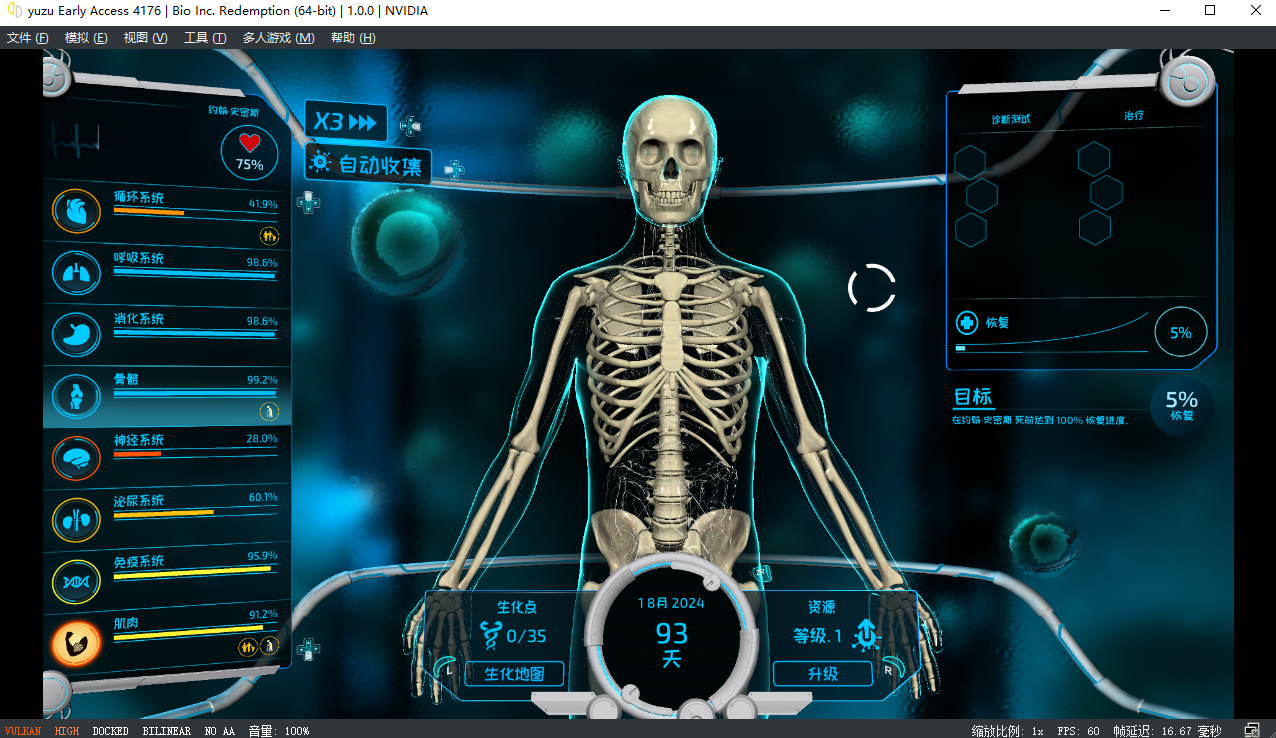
Task: Click the elderly badge in 肌肉 row
Action: click(x=269, y=648)
